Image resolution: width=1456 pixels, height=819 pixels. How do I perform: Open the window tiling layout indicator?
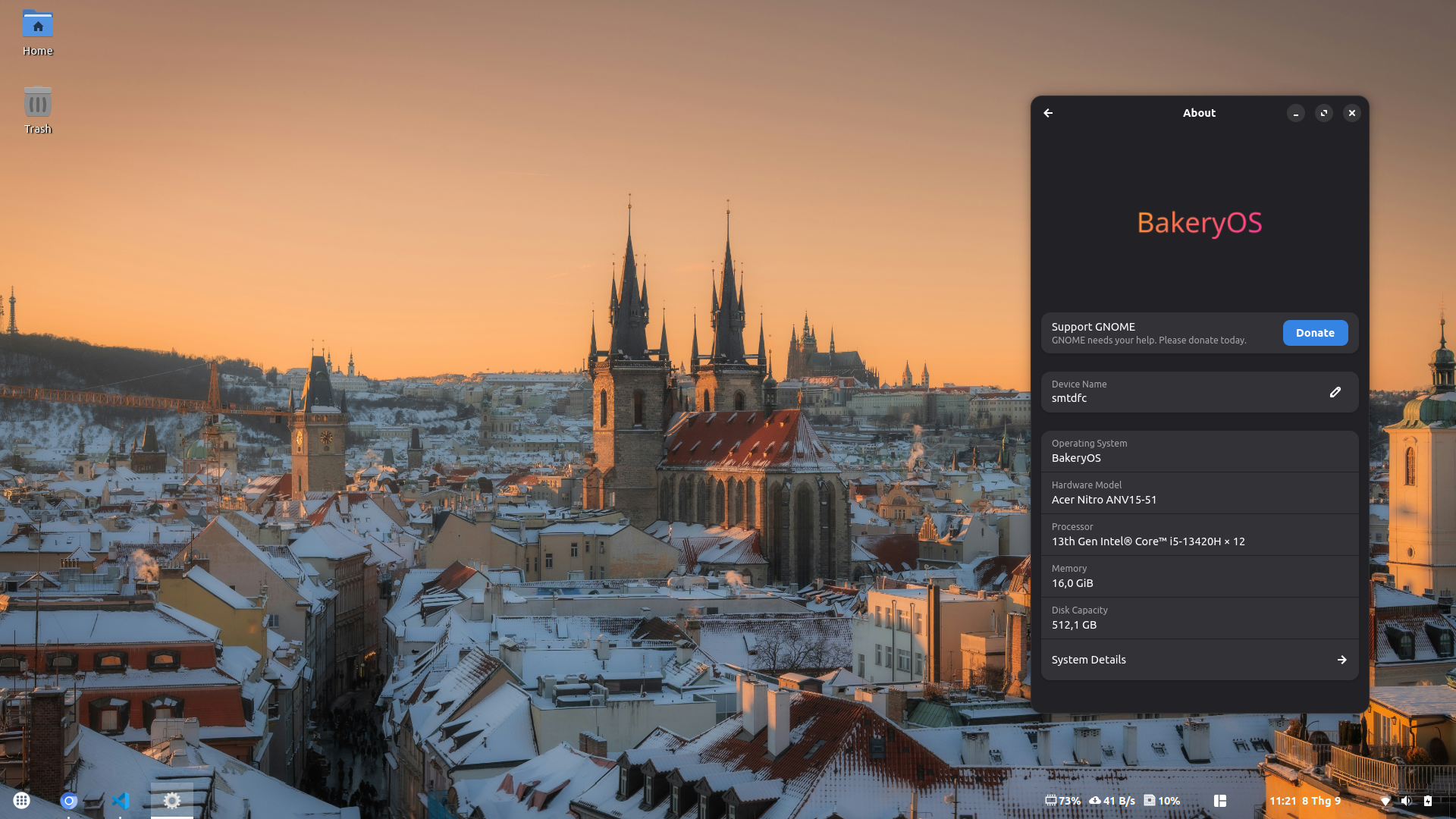coord(1220,801)
